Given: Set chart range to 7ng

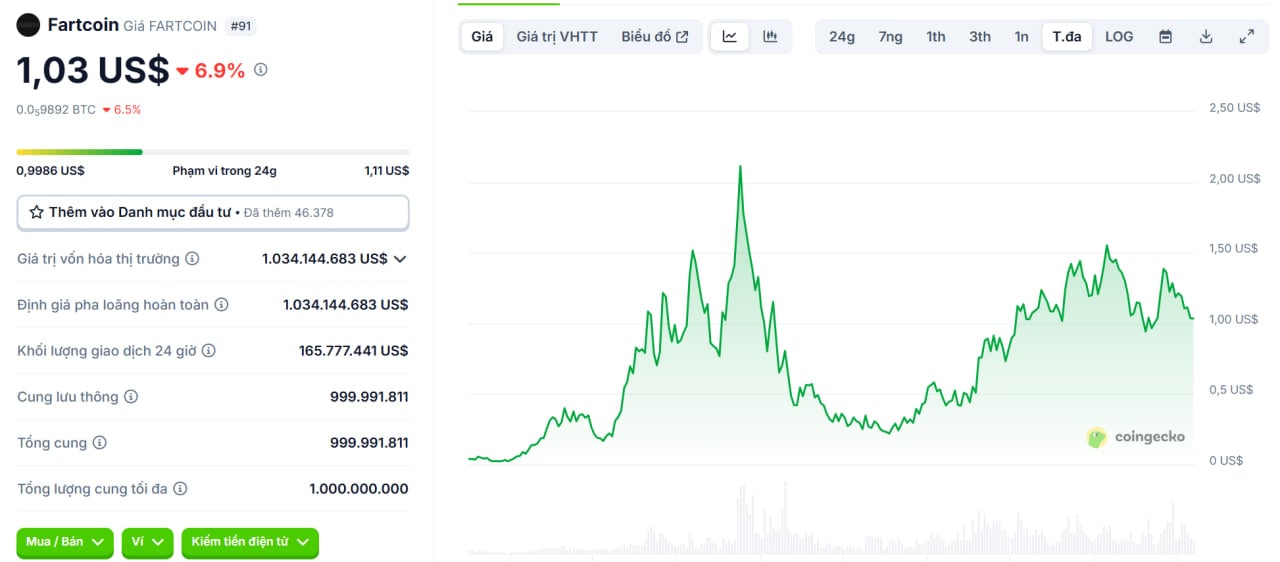Looking at the screenshot, I should click(890, 37).
